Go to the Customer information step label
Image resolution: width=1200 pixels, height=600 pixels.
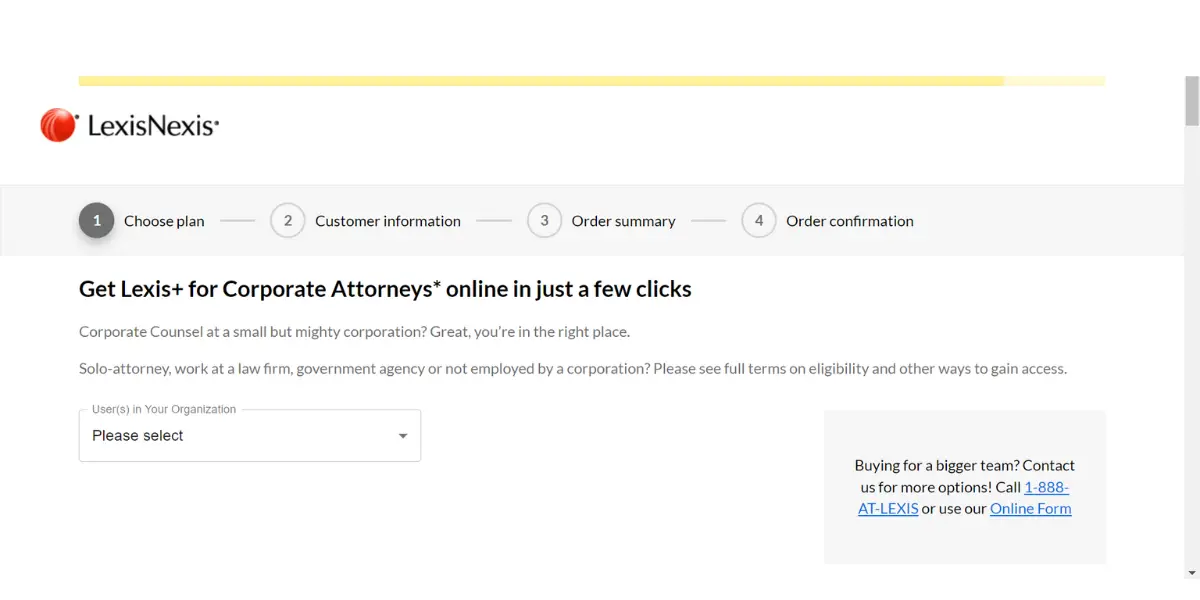click(388, 221)
